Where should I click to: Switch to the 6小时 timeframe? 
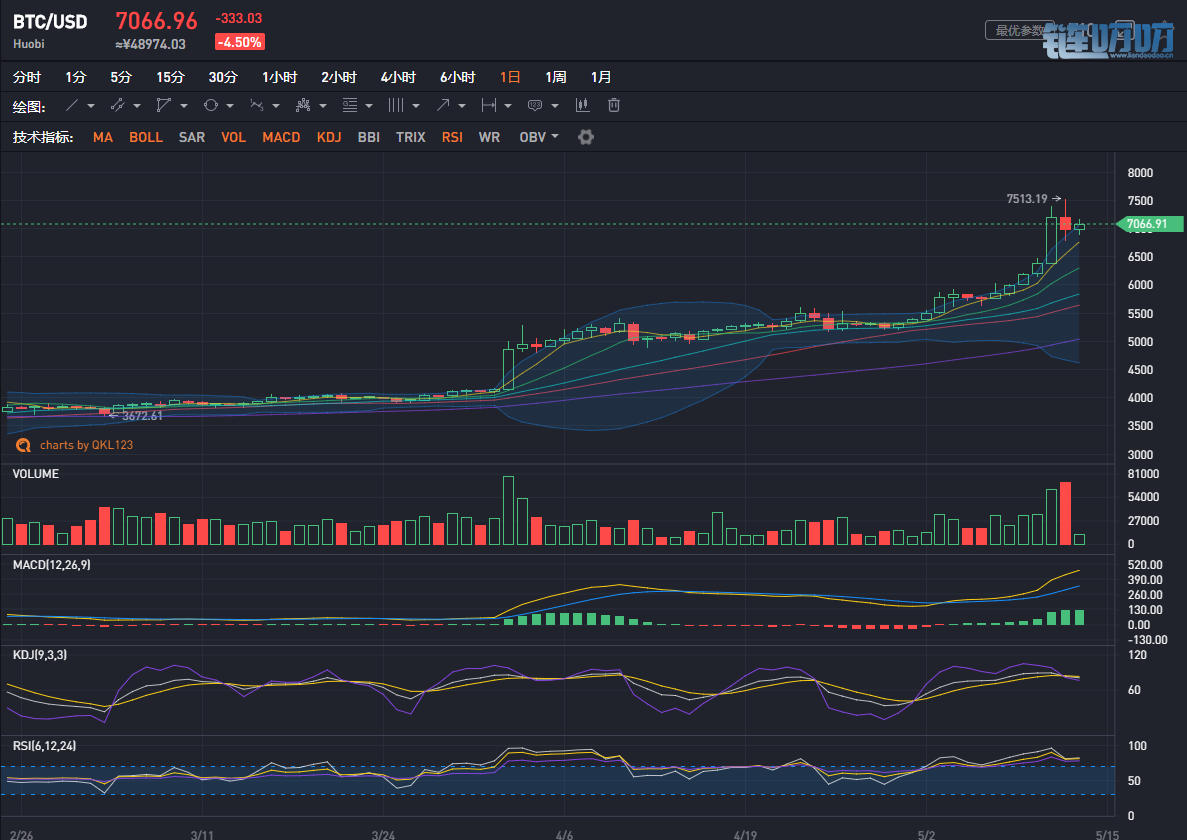[457, 77]
